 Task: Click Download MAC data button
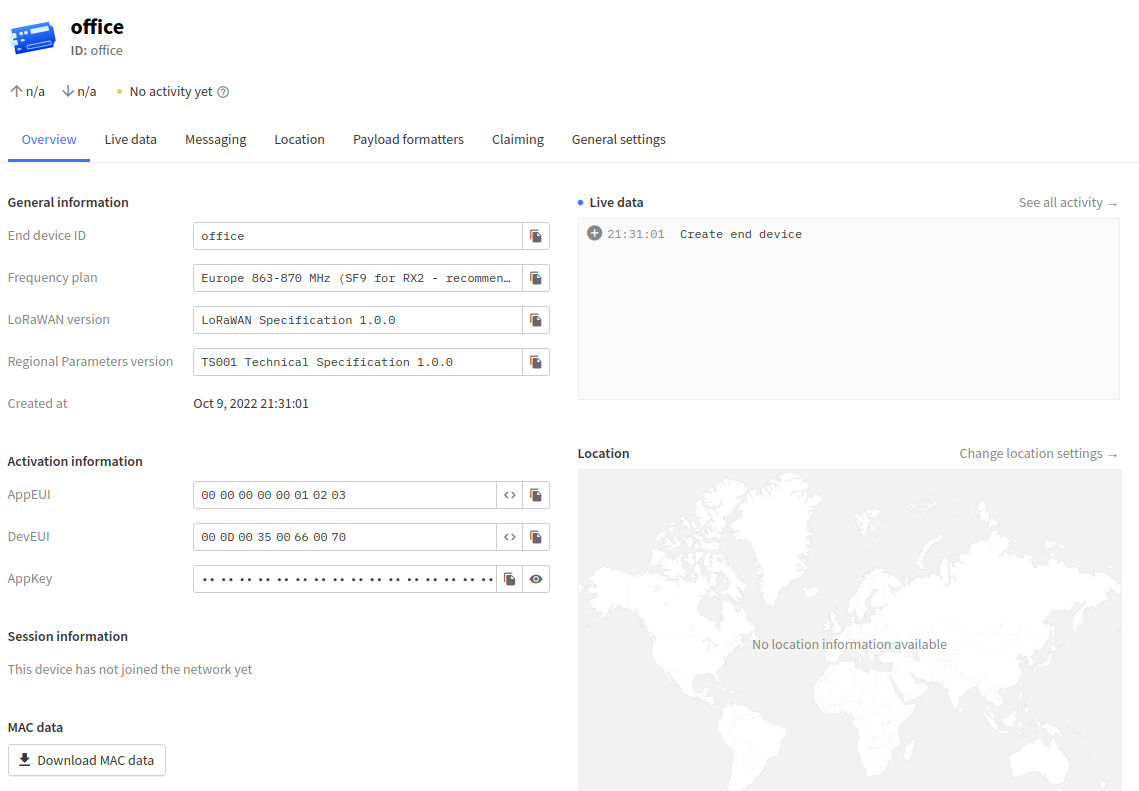click(87, 760)
